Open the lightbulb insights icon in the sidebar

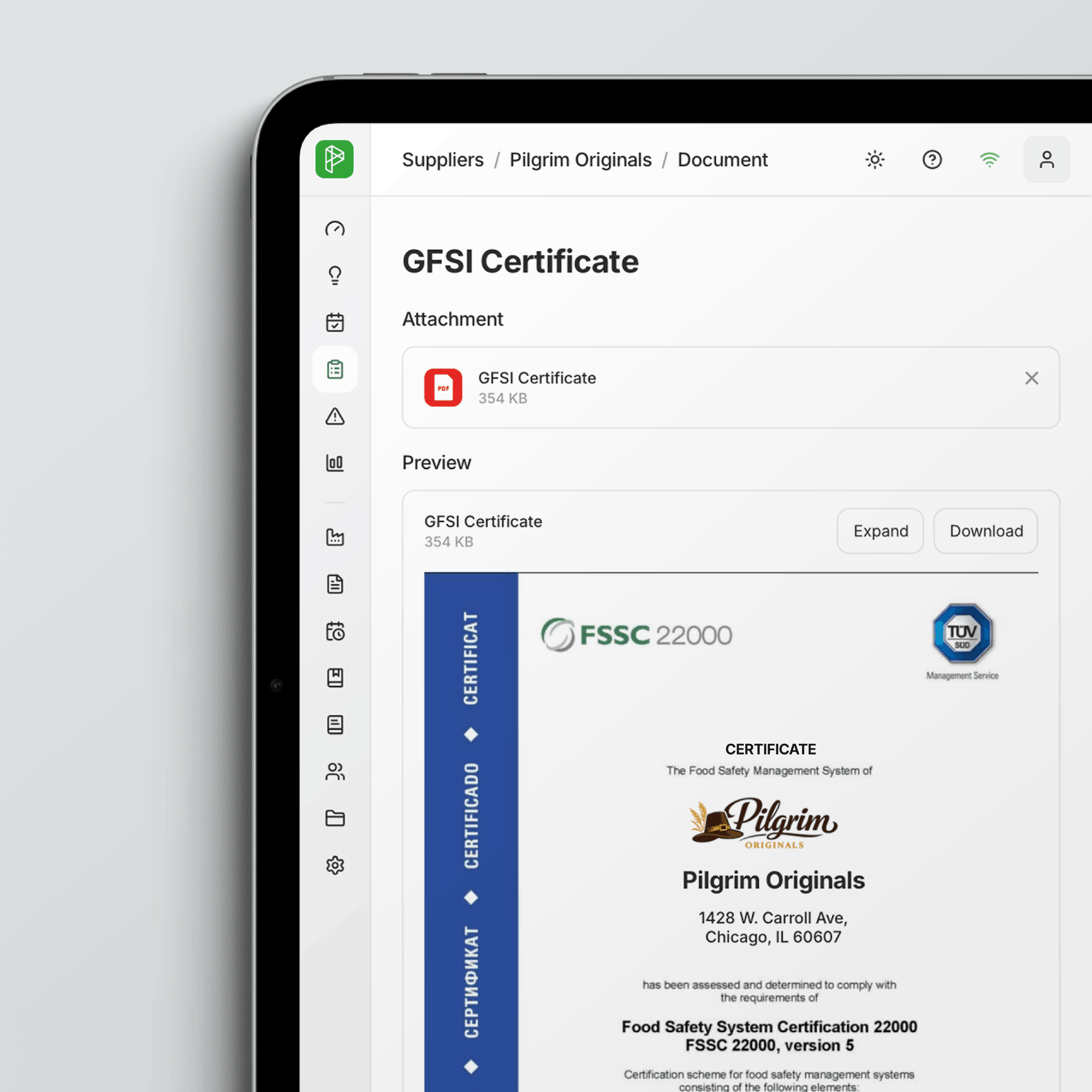335,276
